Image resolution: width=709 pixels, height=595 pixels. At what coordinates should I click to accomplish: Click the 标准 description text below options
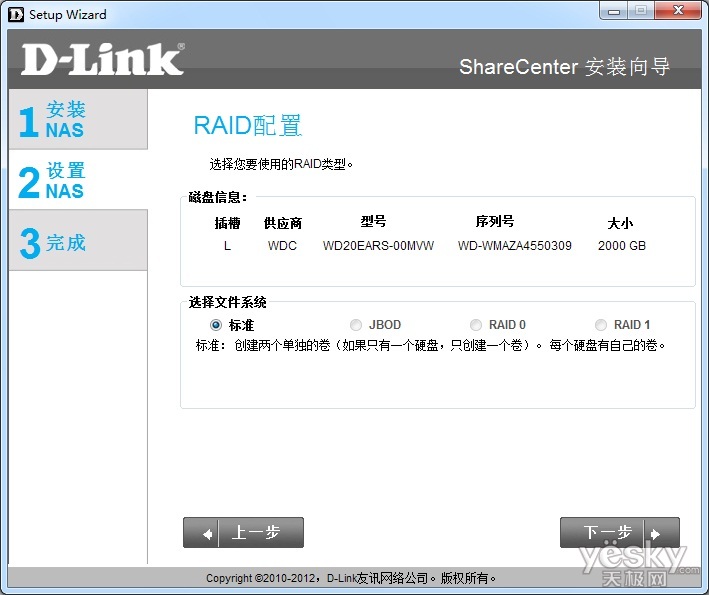coord(431,345)
